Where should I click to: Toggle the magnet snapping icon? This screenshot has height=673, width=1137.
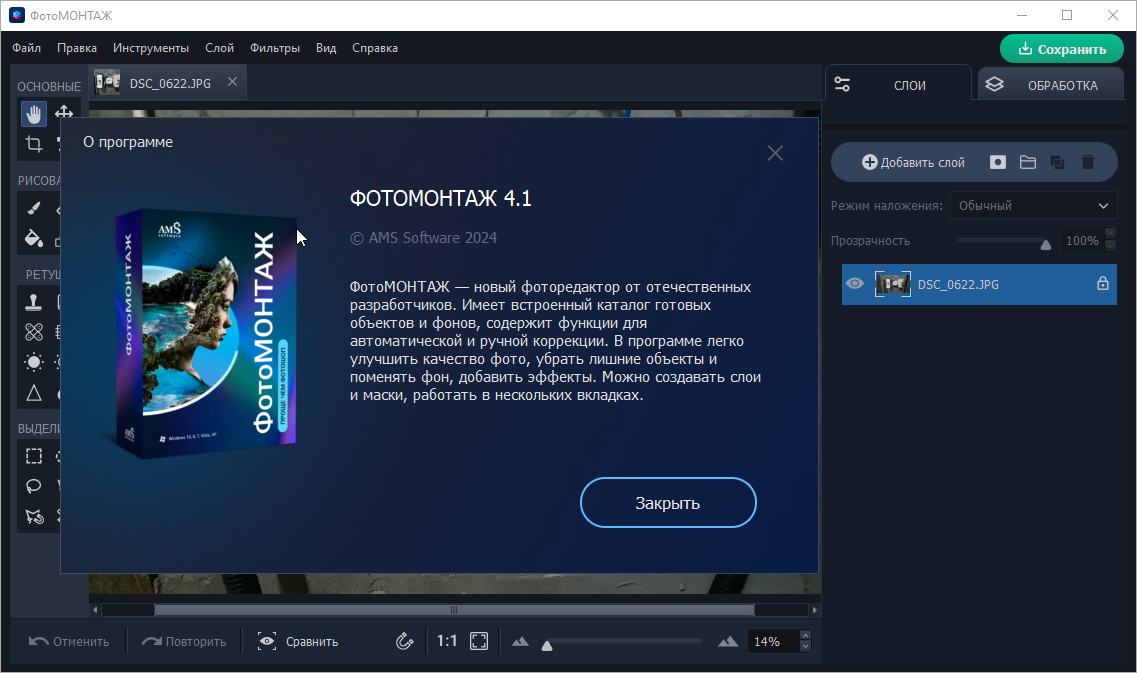[x=404, y=641]
